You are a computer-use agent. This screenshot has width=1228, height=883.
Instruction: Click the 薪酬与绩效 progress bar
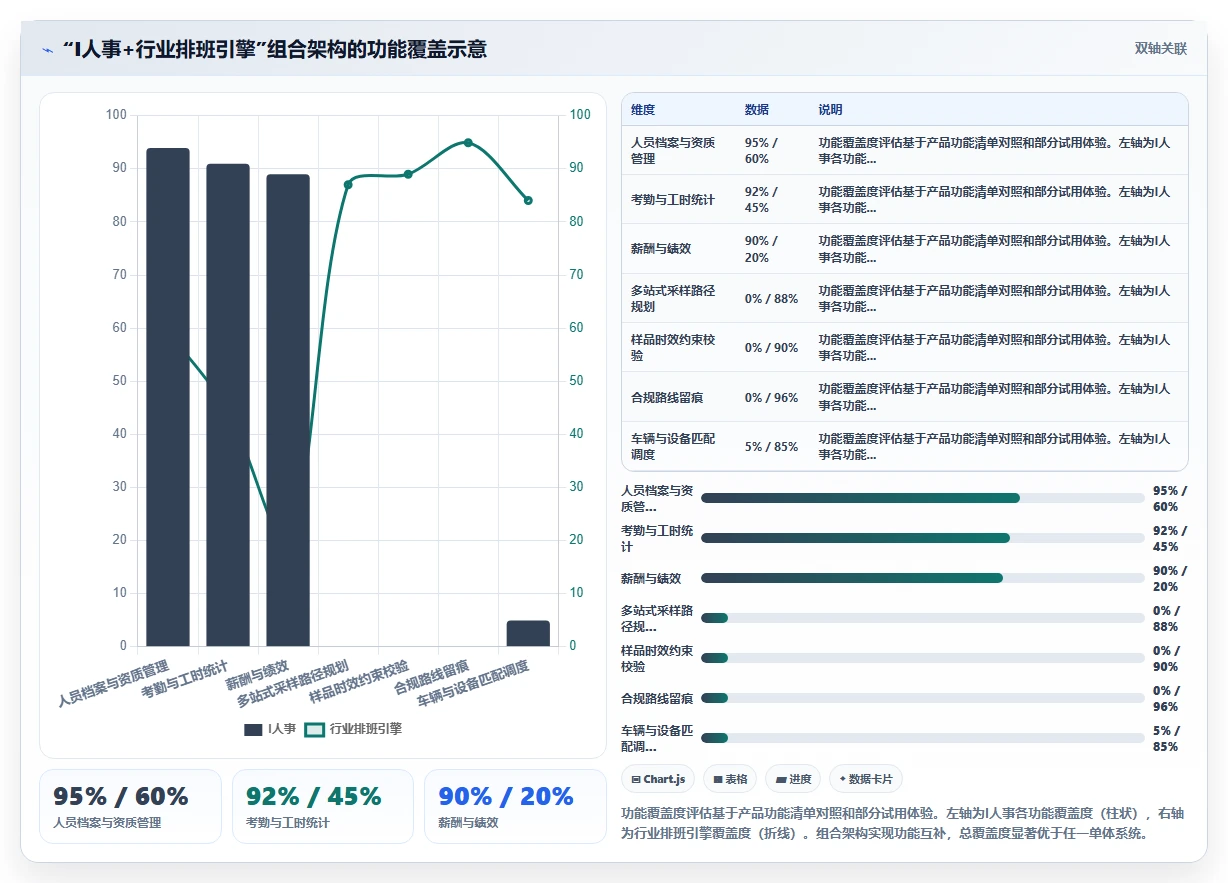[x=922, y=578]
